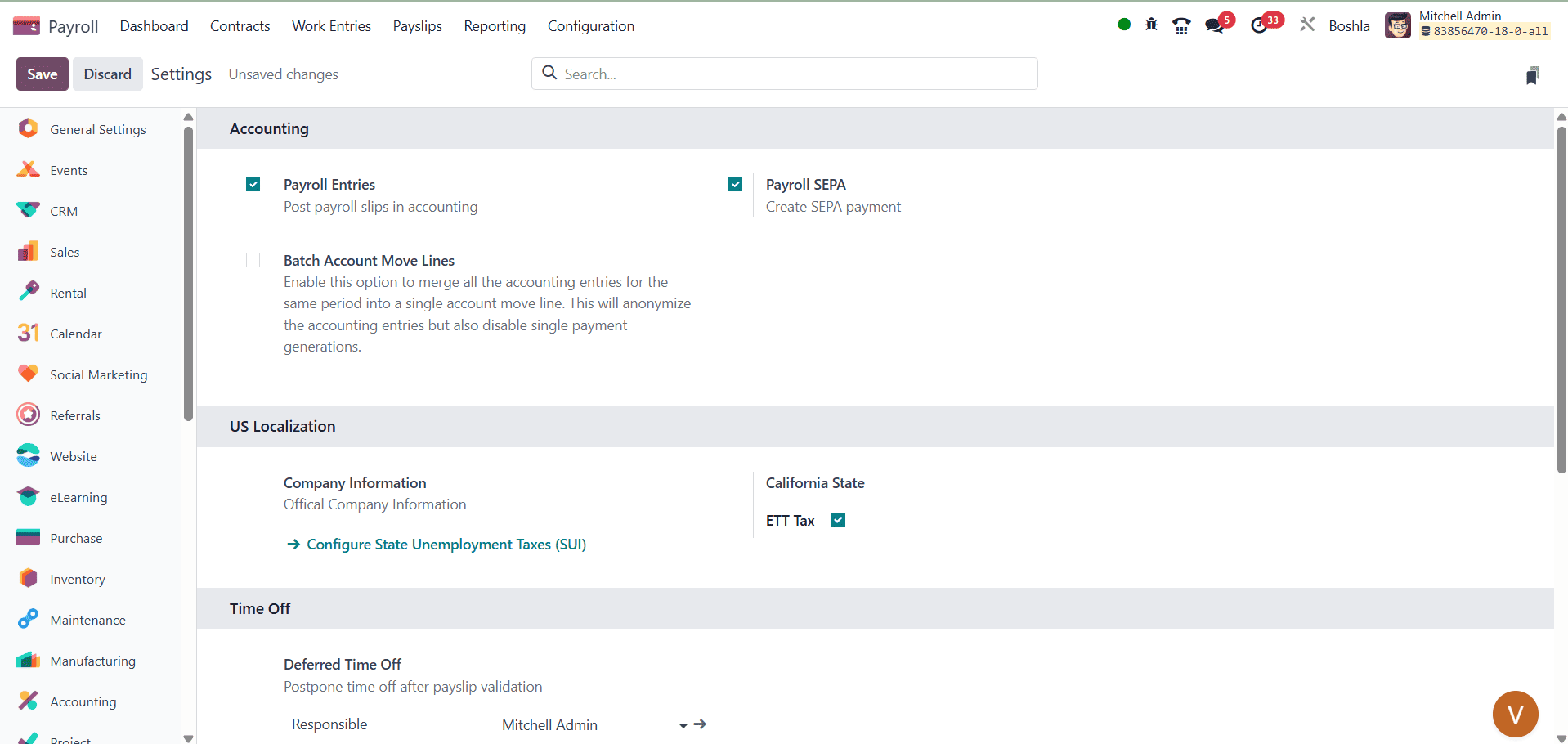Open the Dashboard menu
Viewport: 1568px width, 744px height.
tap(154, 26)
